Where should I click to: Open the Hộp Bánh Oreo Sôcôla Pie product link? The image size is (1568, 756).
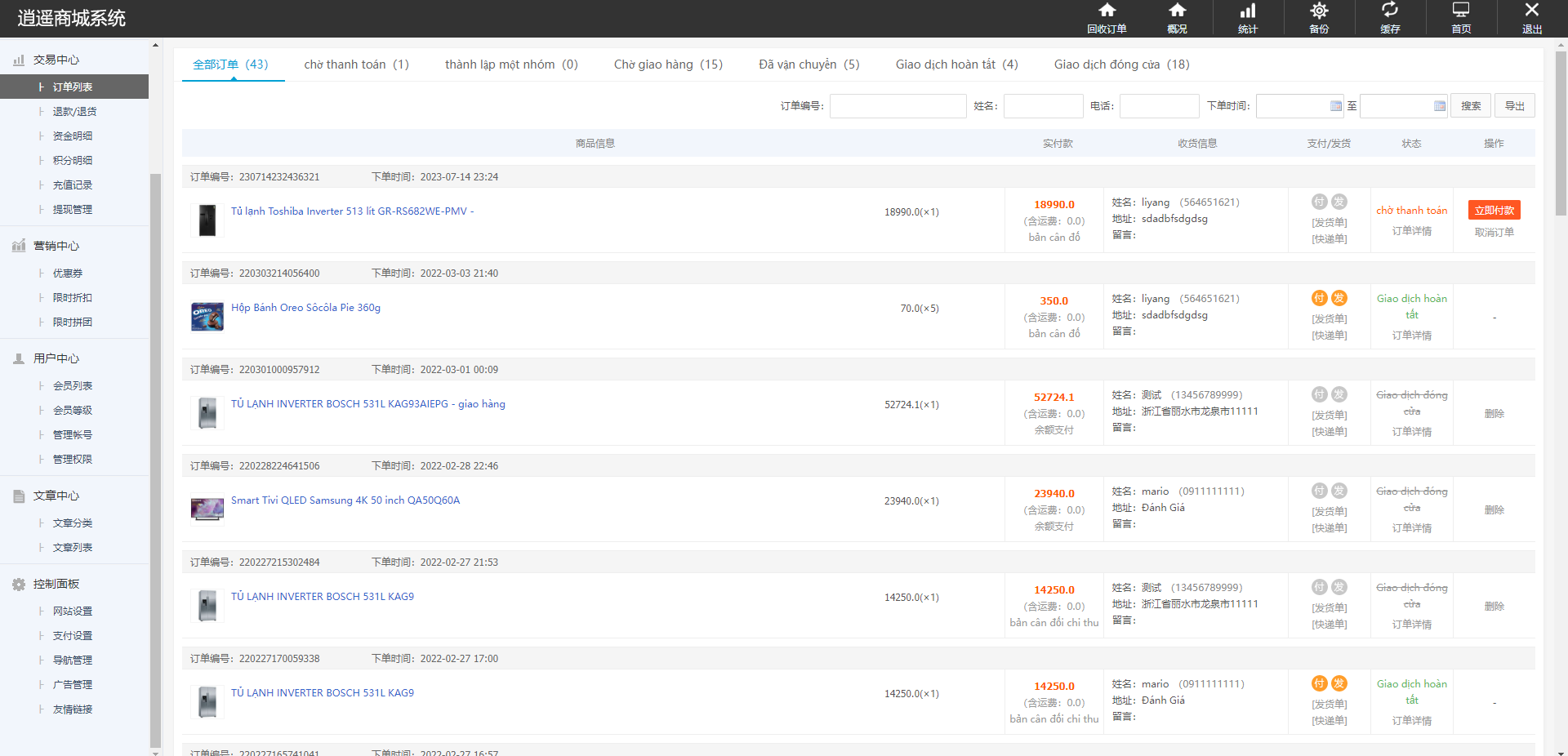tap(305, 308)
